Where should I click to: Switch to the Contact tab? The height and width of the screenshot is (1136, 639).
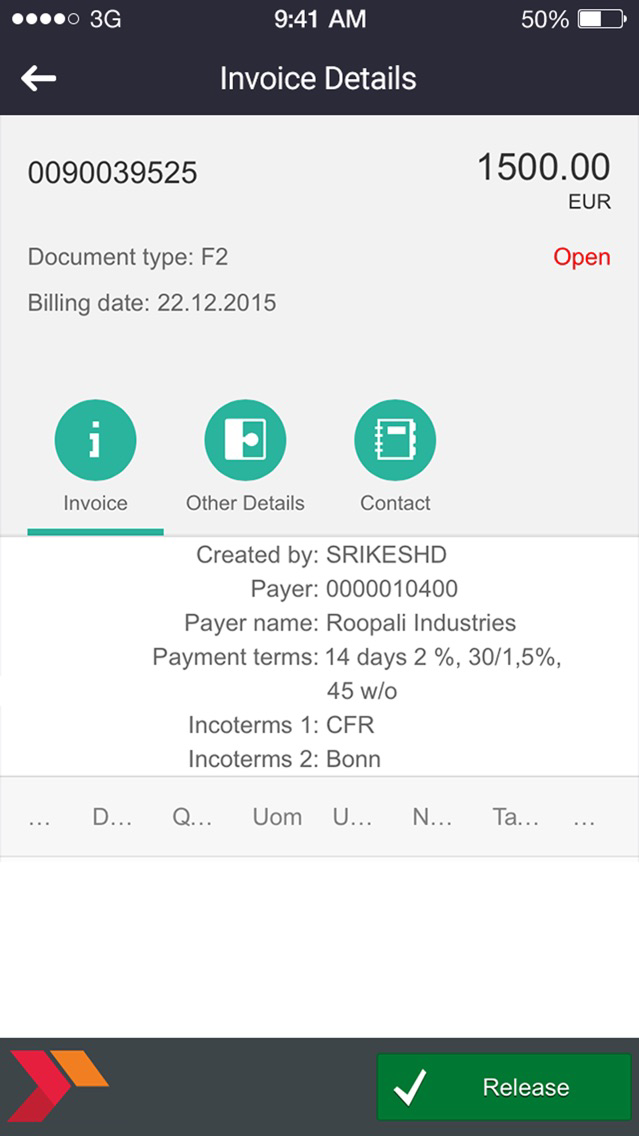point(394,503)
